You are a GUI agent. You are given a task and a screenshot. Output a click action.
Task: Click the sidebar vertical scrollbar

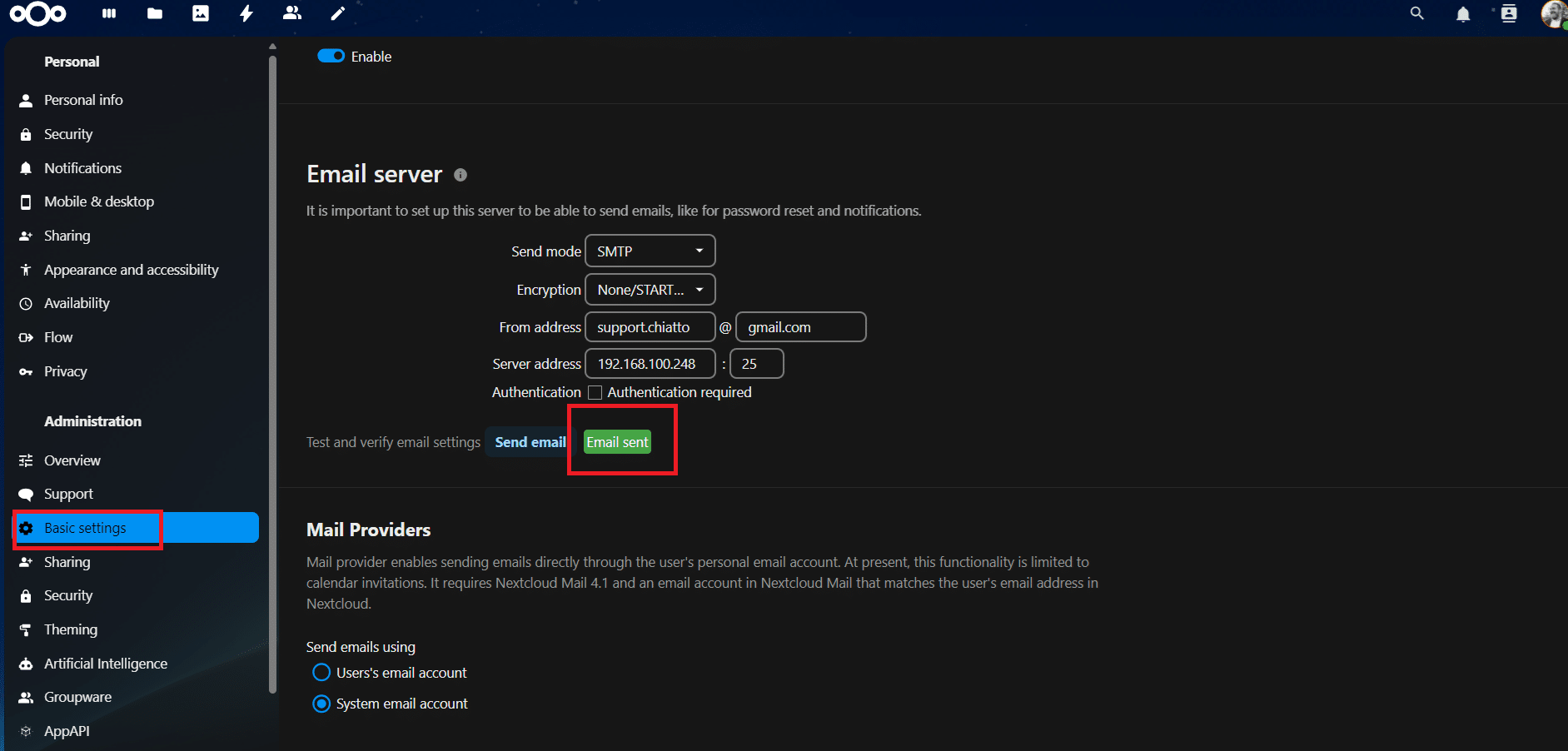[x=272, y=375]
